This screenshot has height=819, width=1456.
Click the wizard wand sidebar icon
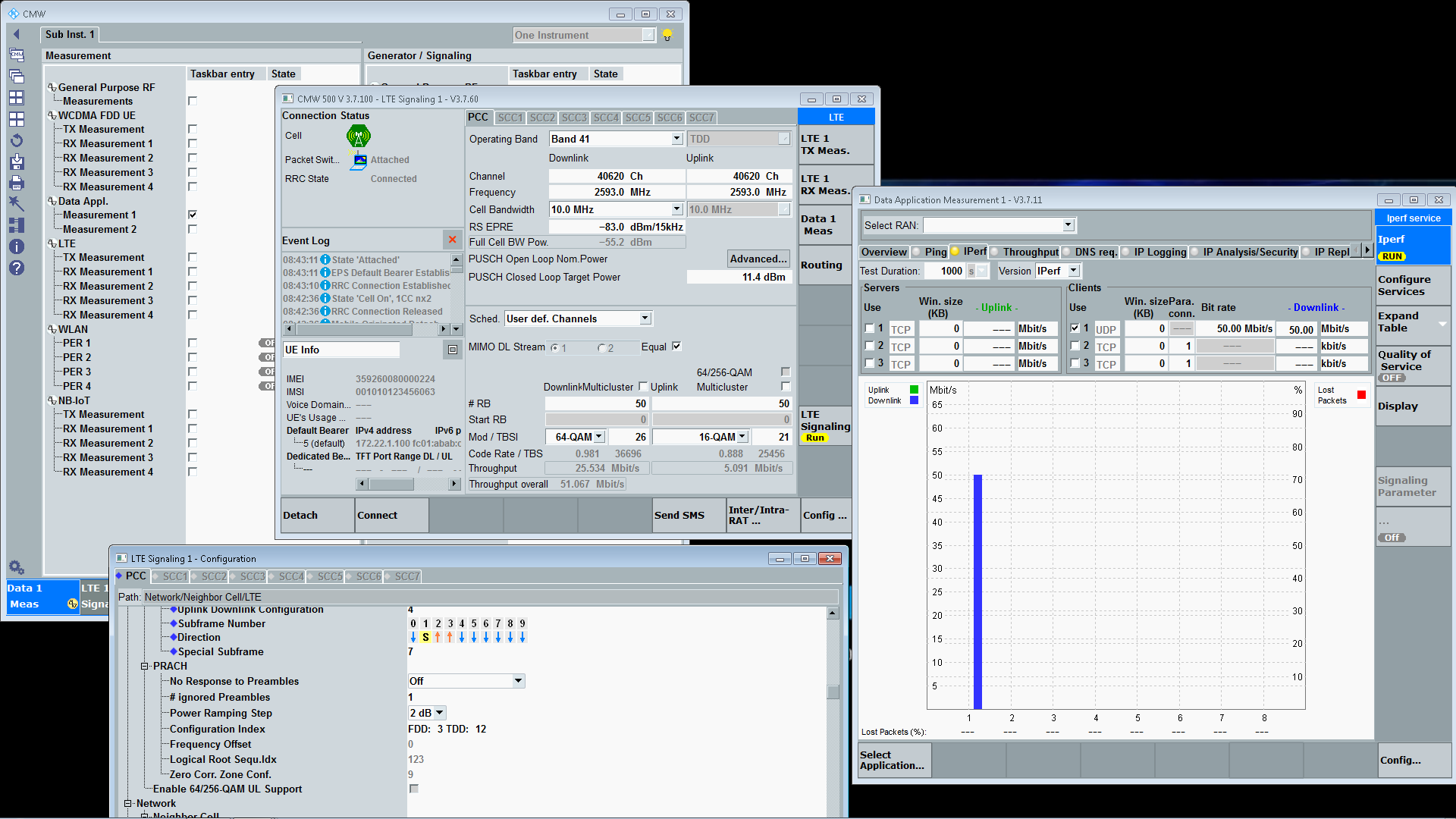click(17, 203)
